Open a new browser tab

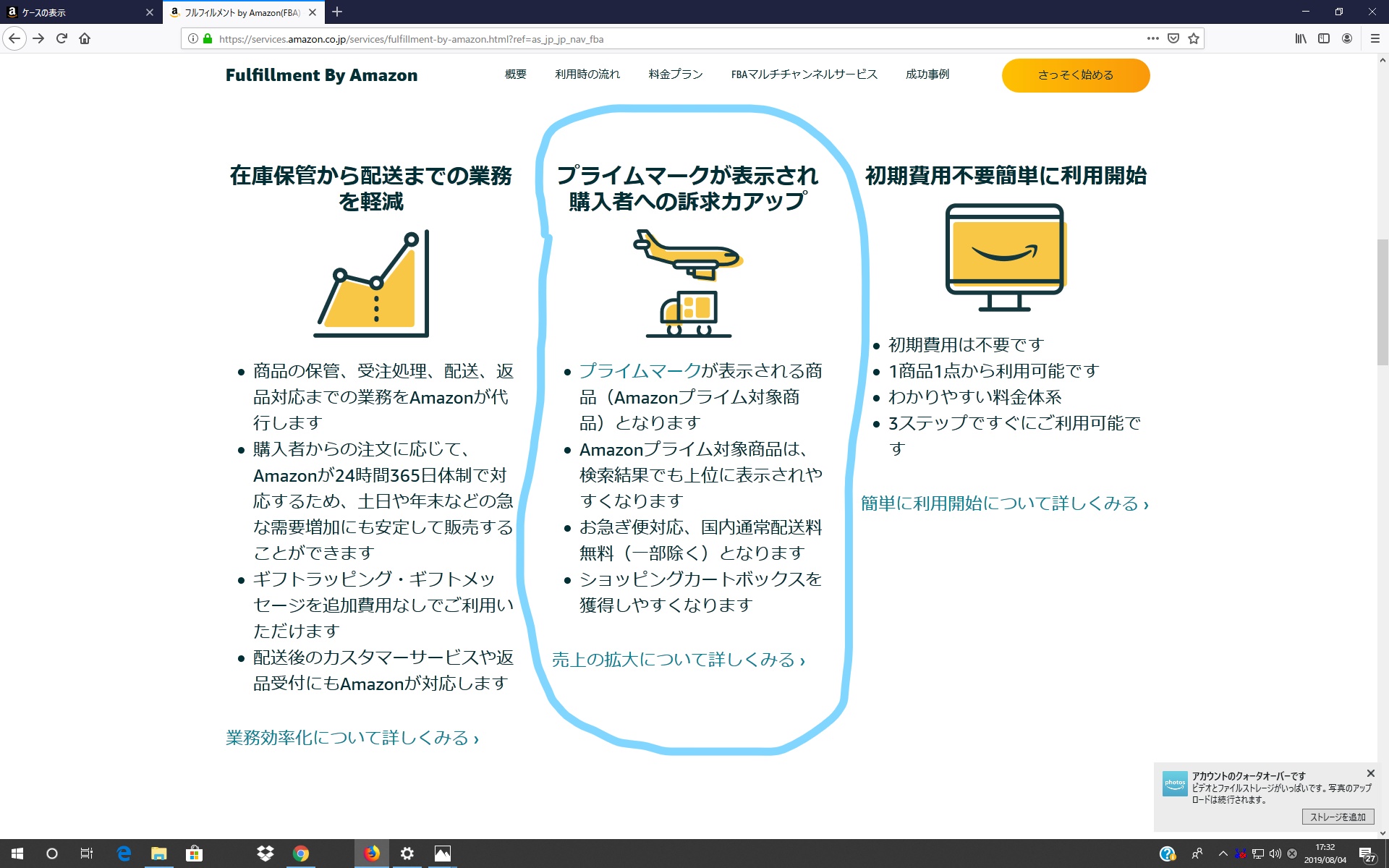pos(337,12)
